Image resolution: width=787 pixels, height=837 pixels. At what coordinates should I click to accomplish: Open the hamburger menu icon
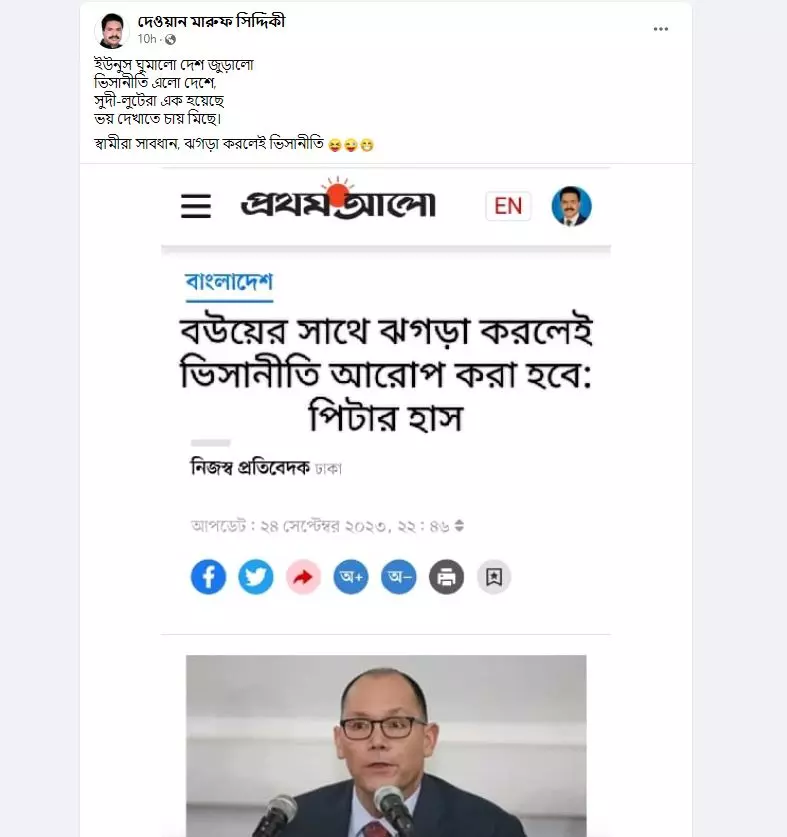coord(196,206)
